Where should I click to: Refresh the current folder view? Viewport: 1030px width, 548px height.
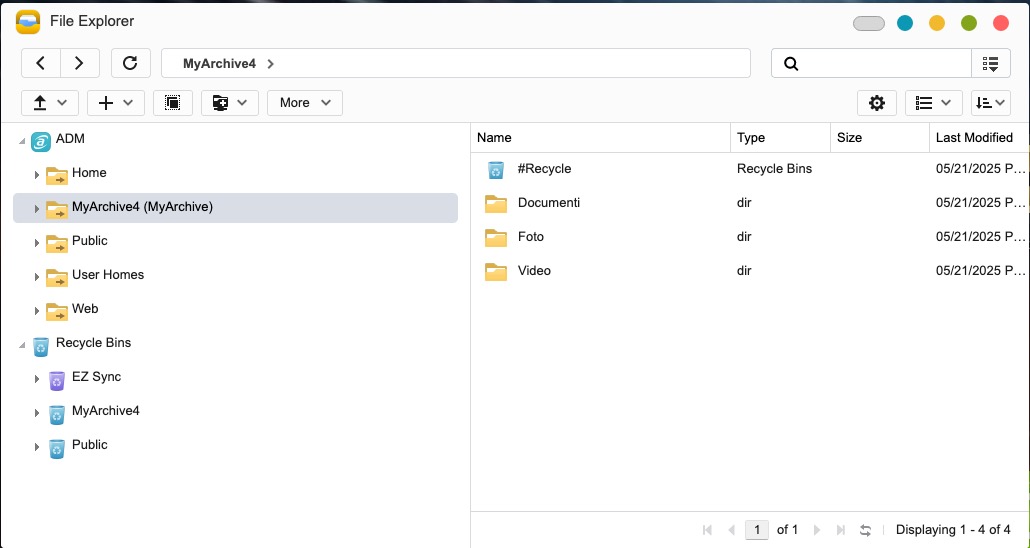point(130,63)
